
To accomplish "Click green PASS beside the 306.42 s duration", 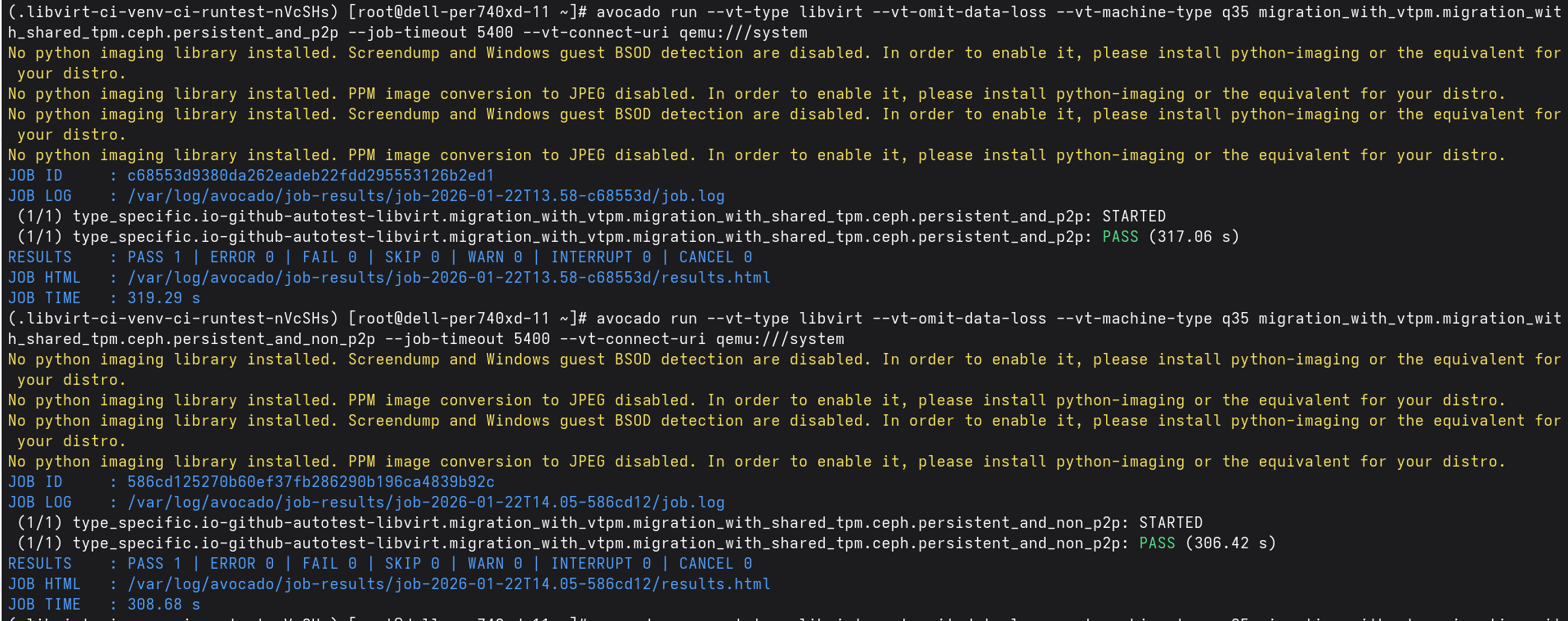I will coord(1157,543).
